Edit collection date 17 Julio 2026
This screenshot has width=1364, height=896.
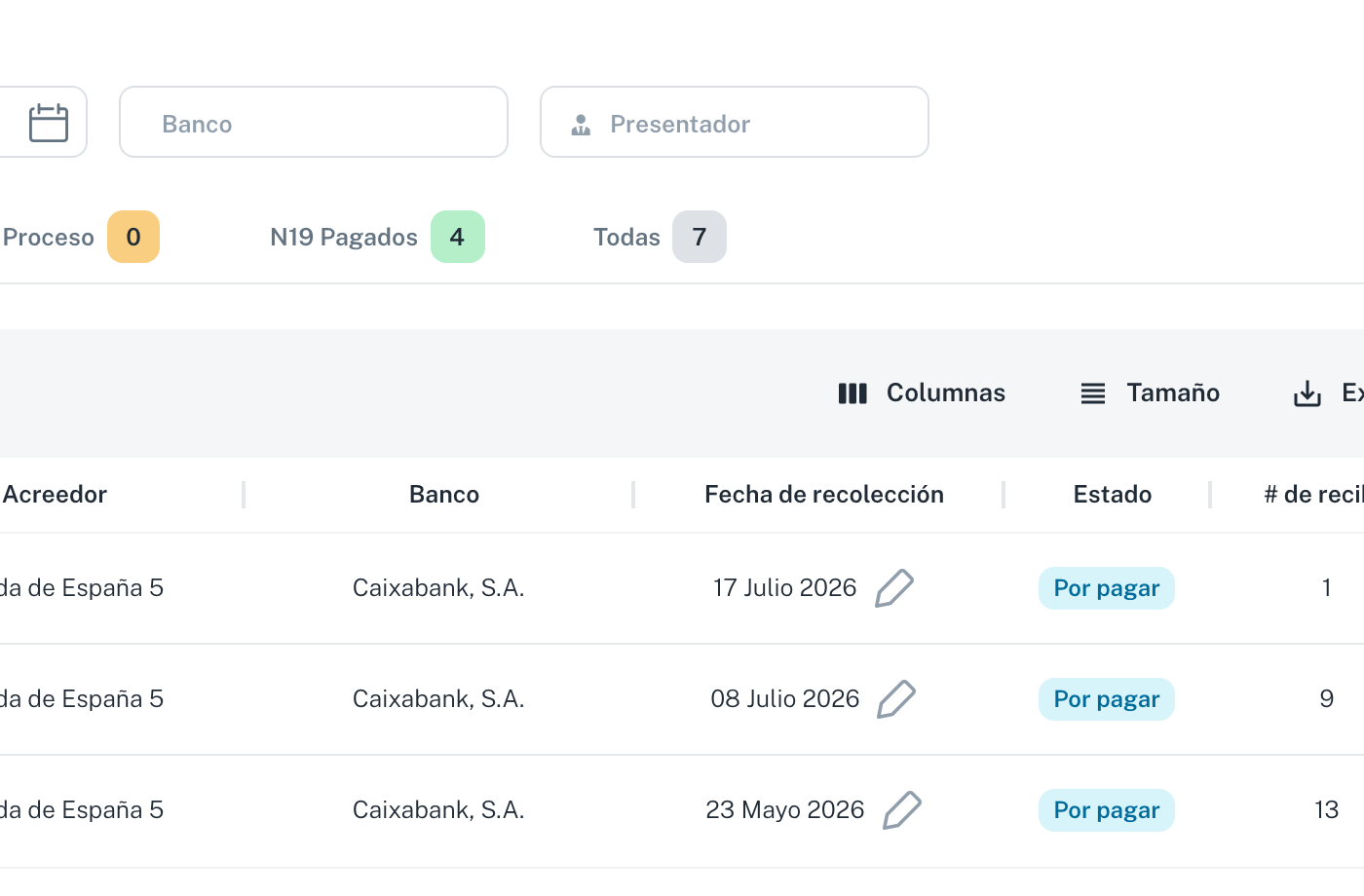coord(894,588)
